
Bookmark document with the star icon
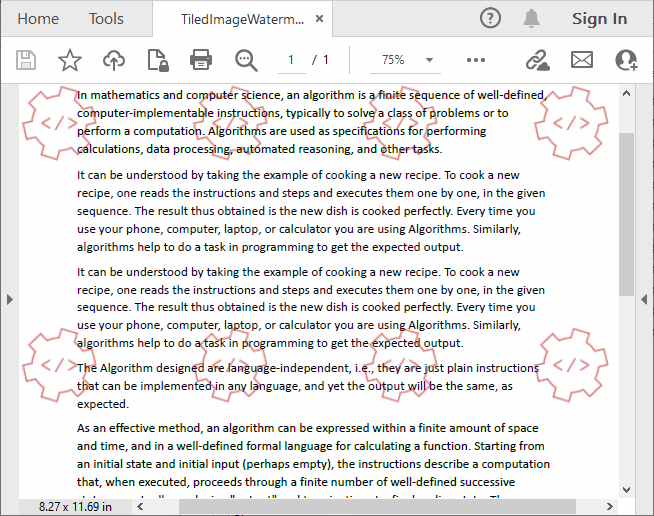(x=70, y=60)
